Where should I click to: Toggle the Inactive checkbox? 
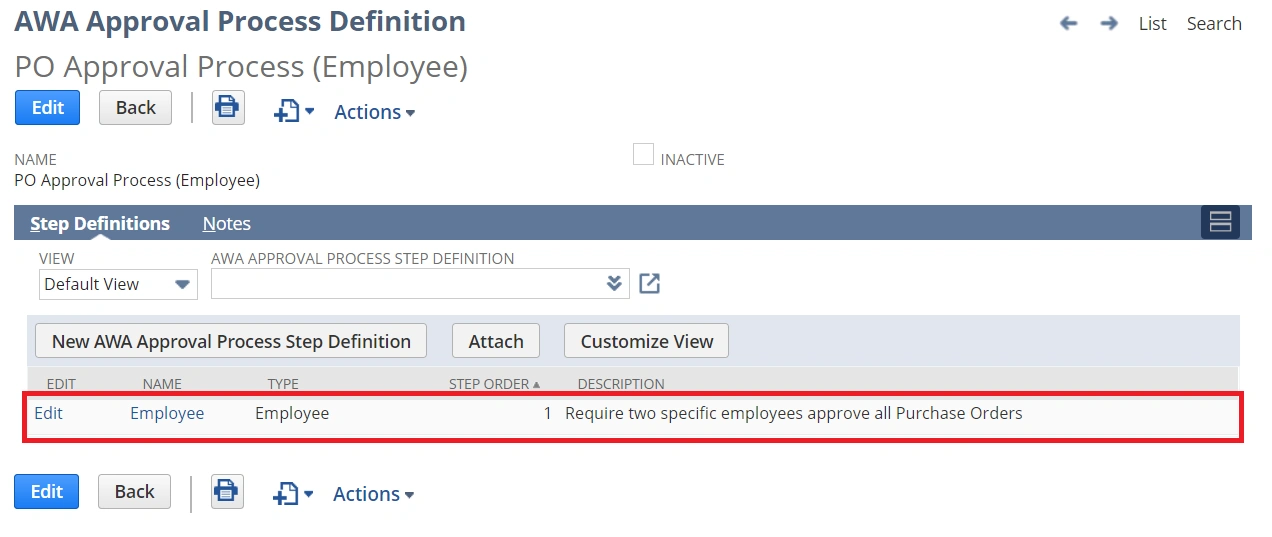643,155
